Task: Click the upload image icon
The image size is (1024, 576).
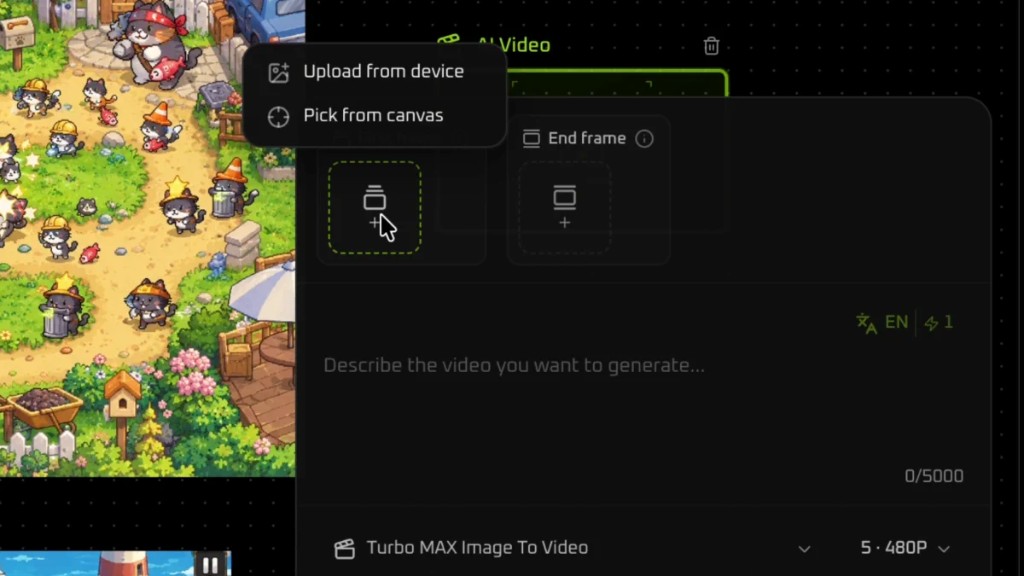Action: 279,72
